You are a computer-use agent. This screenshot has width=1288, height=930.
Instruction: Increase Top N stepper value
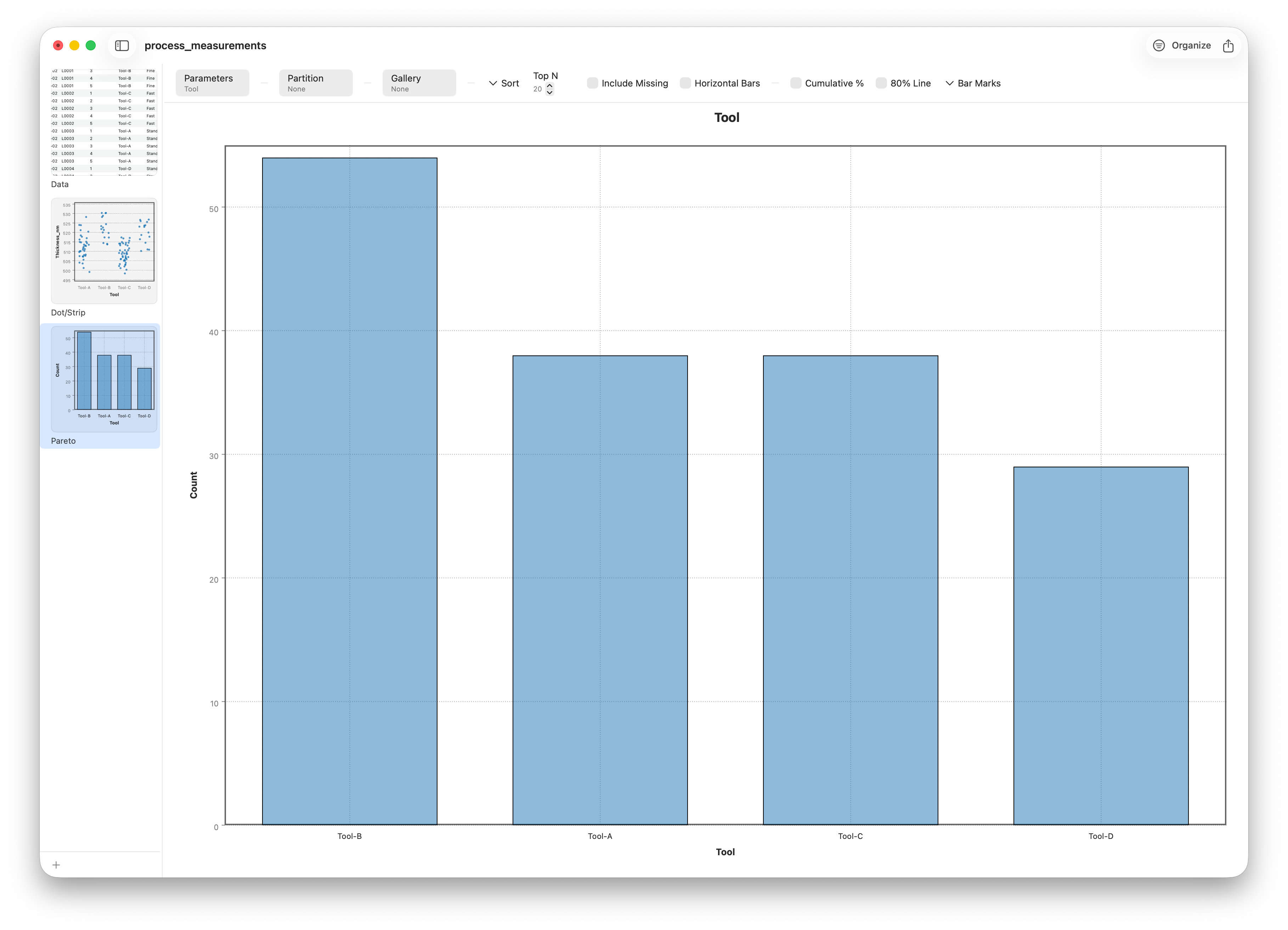click(549, 86)
